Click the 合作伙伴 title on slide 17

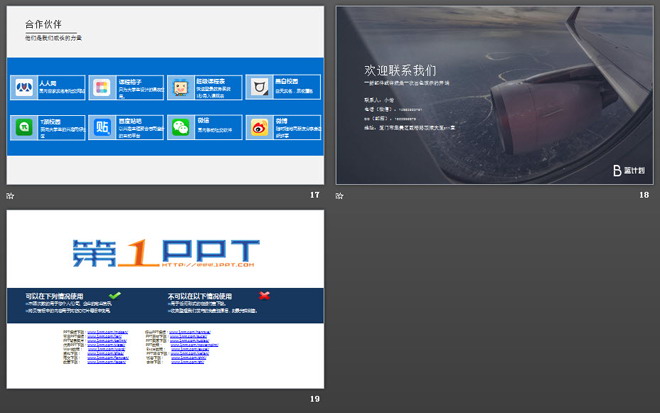pyautogui.click(x=43, y=24)
